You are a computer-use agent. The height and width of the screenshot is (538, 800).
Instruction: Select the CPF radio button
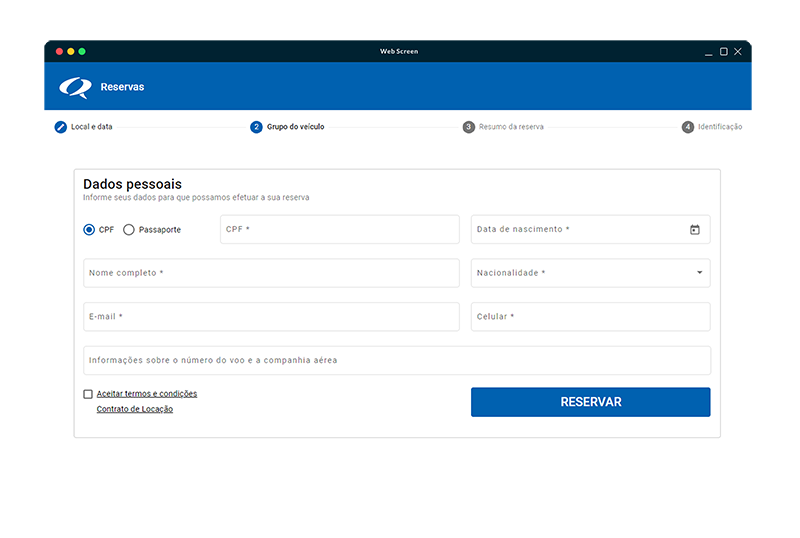point(89,230)
